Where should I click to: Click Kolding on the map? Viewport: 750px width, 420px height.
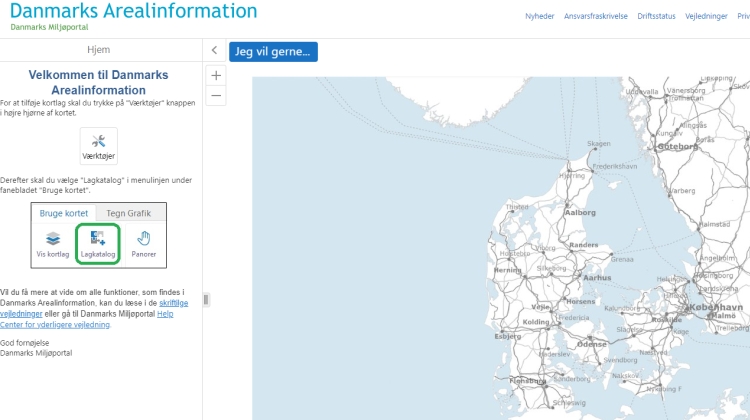pyautogui.click(x=536, y=322)
